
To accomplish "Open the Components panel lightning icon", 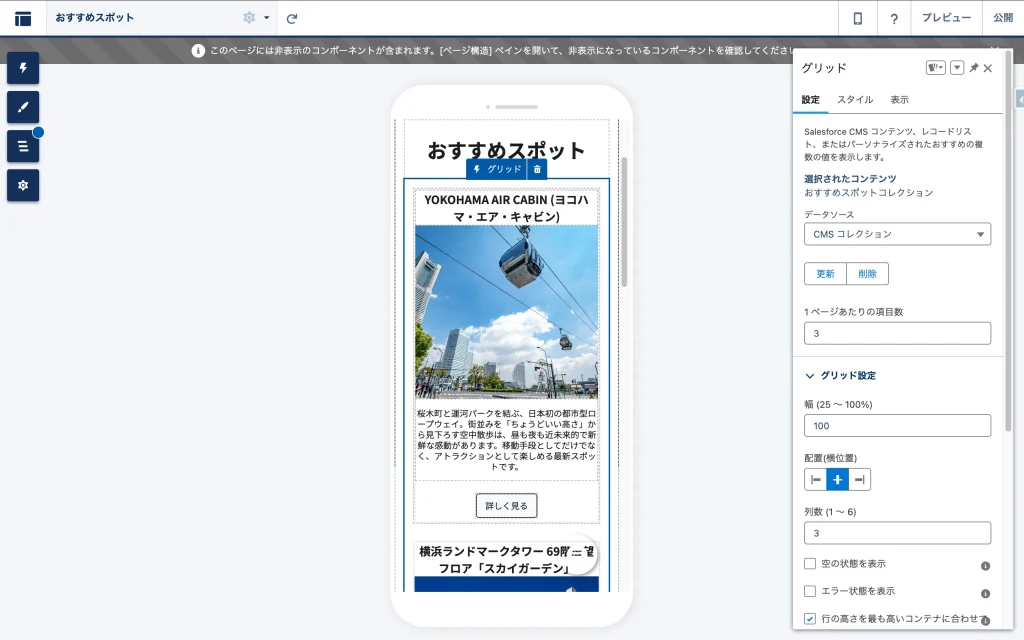I will tap(23, 68).
